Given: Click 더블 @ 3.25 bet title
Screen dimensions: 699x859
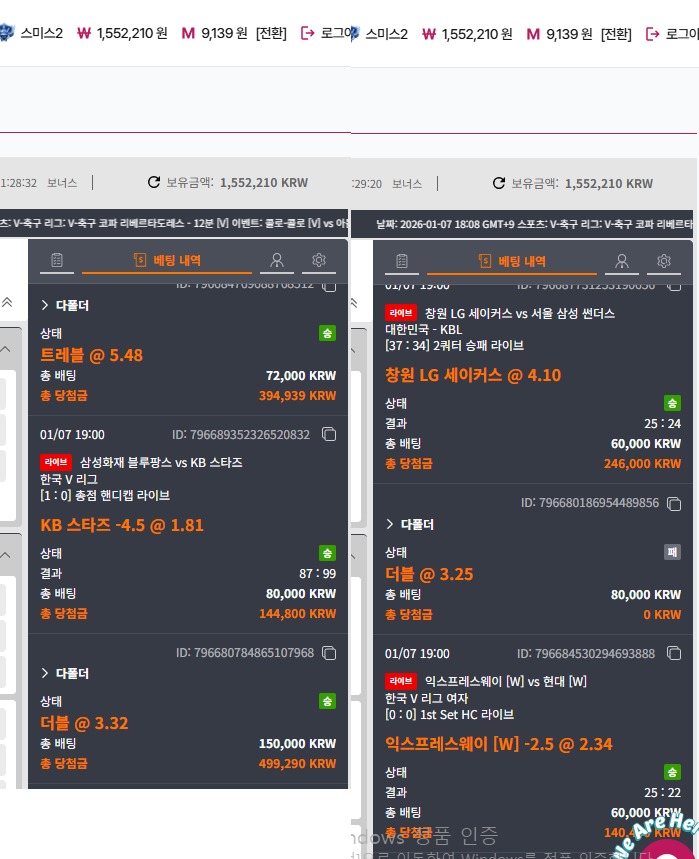Looking at the screenshot, I should click(429, 574).
